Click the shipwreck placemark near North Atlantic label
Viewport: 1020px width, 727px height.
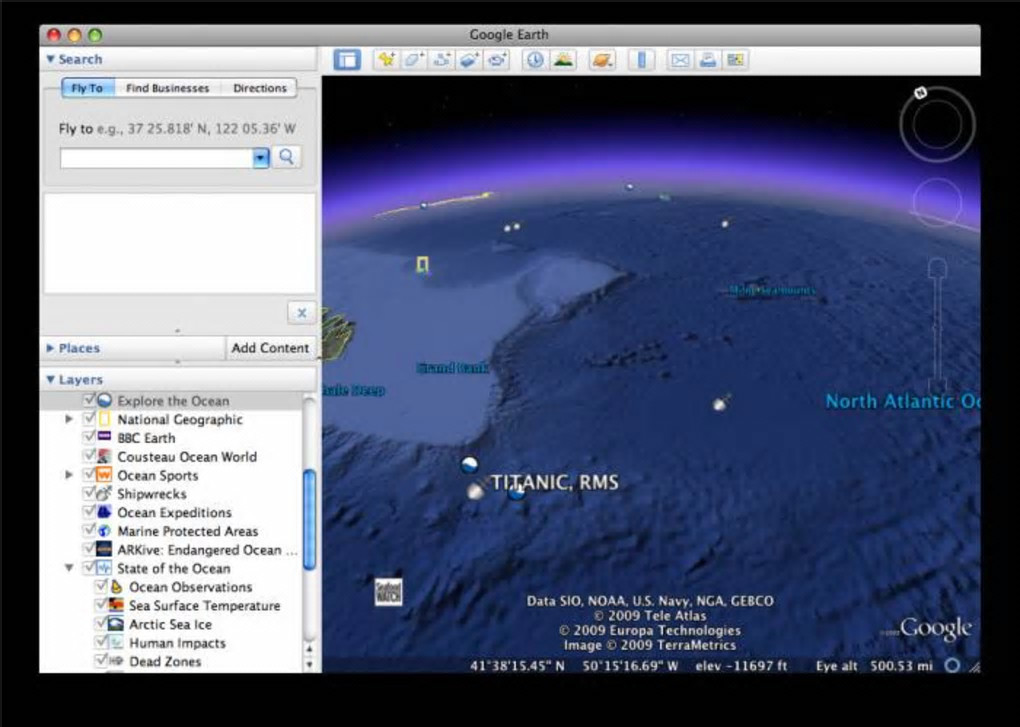click(x=721, y=403)
